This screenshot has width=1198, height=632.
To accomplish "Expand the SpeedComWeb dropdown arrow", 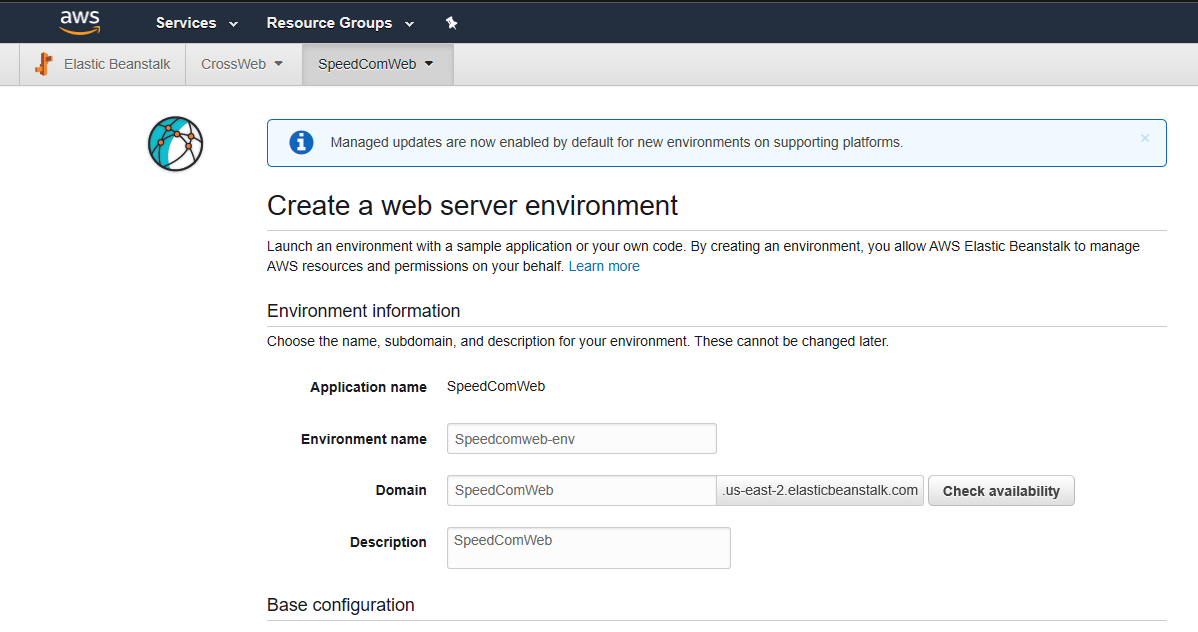I will 429,64.
